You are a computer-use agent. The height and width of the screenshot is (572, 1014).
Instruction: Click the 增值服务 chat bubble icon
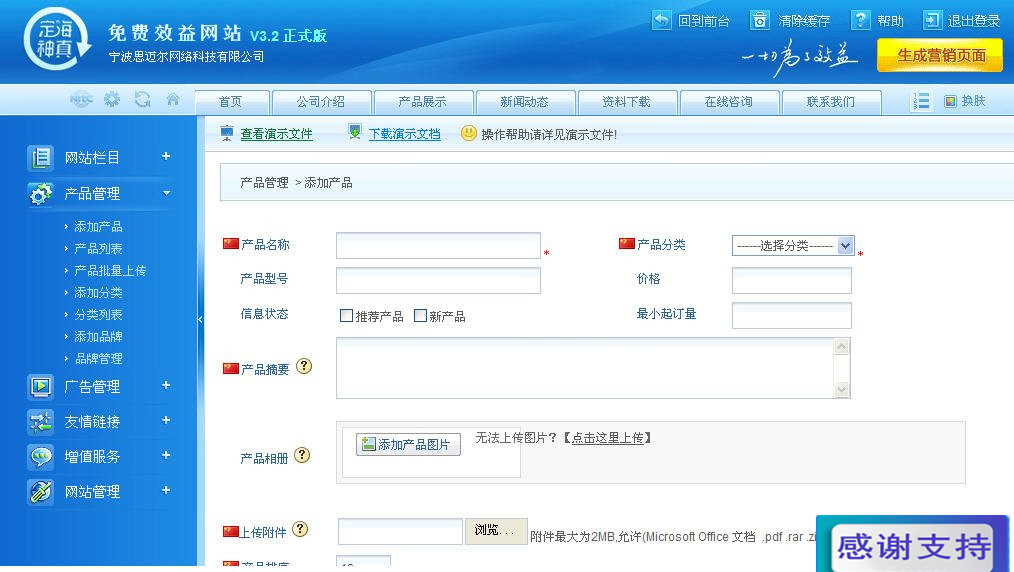click(x=41, y=457)
